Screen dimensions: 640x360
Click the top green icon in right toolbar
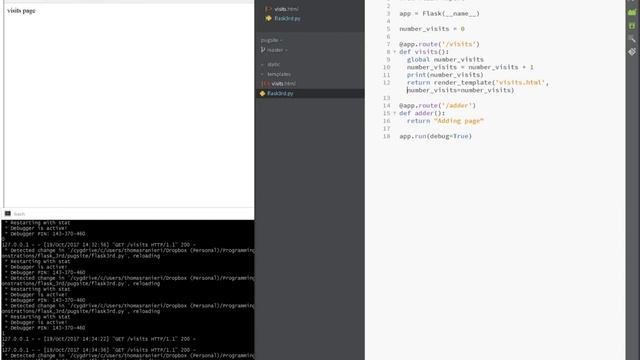(x=632, y=12)
